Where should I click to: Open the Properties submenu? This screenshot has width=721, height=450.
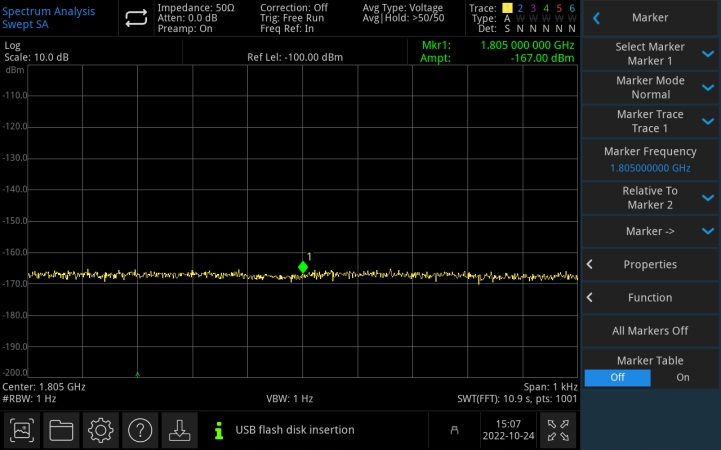pyautogui.click(x=650, y=264)
